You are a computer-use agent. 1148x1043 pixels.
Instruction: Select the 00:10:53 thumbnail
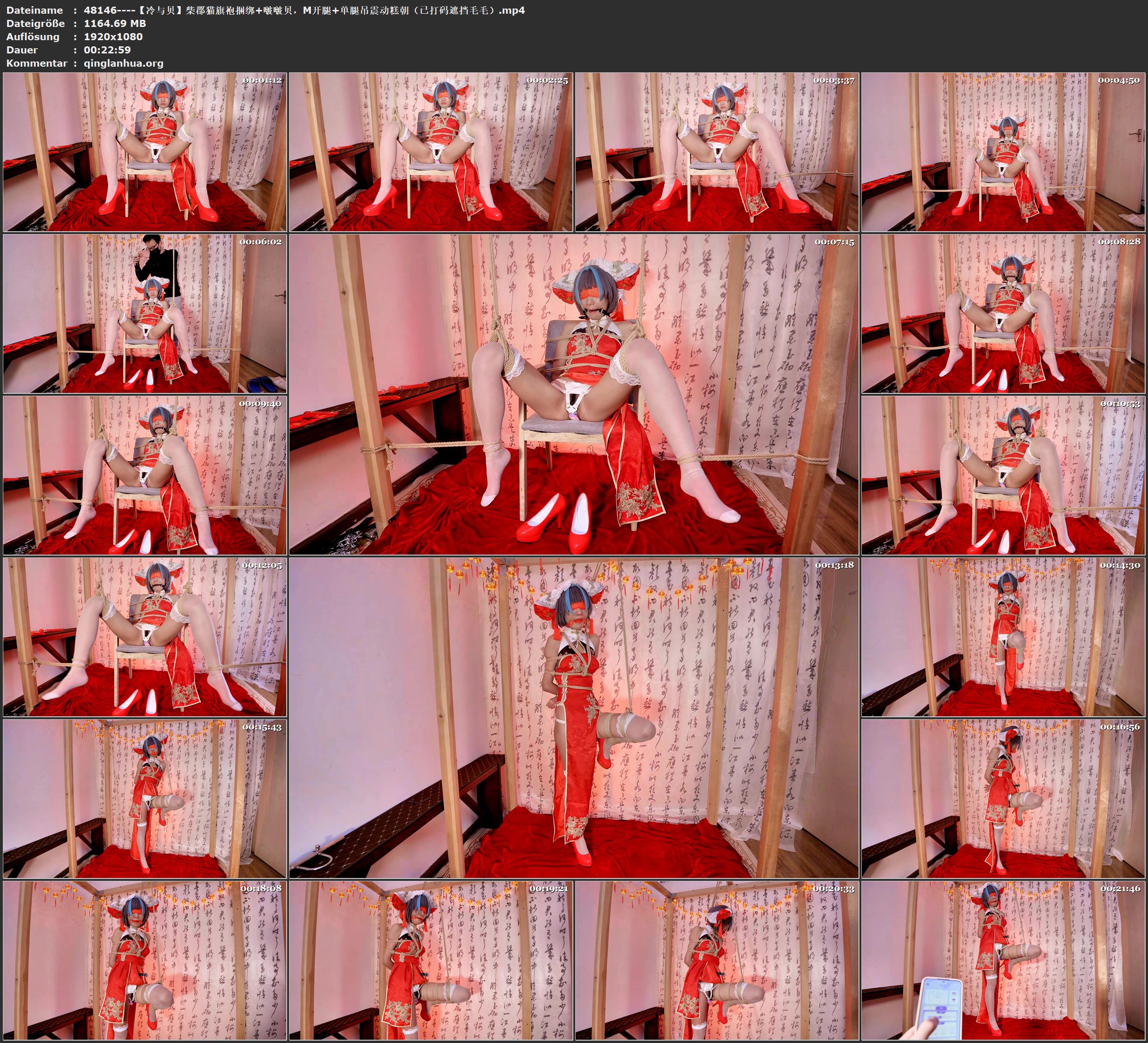[x=1003, y=475]
